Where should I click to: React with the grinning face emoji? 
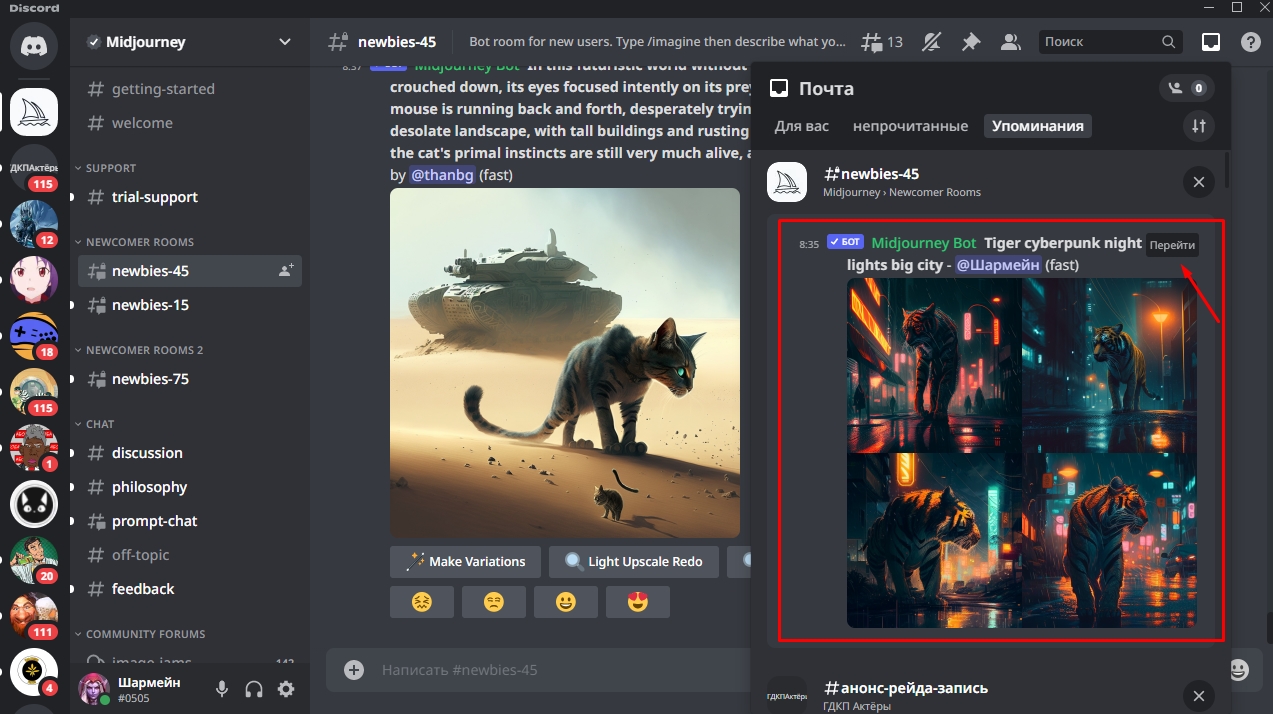coord(566,602)
